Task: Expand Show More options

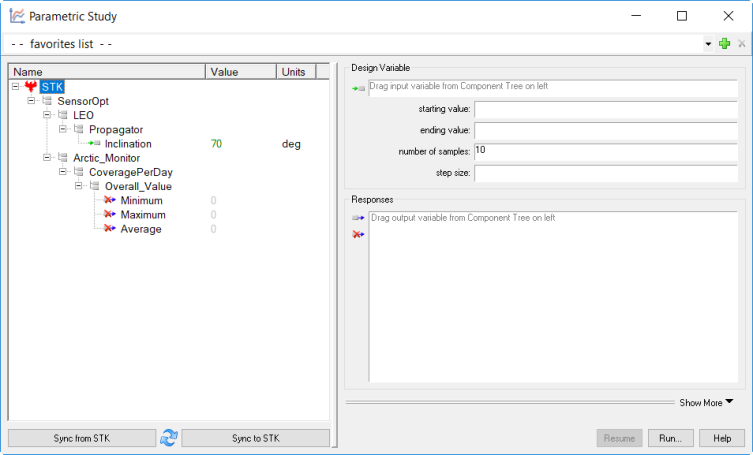Action: (706, 403)
